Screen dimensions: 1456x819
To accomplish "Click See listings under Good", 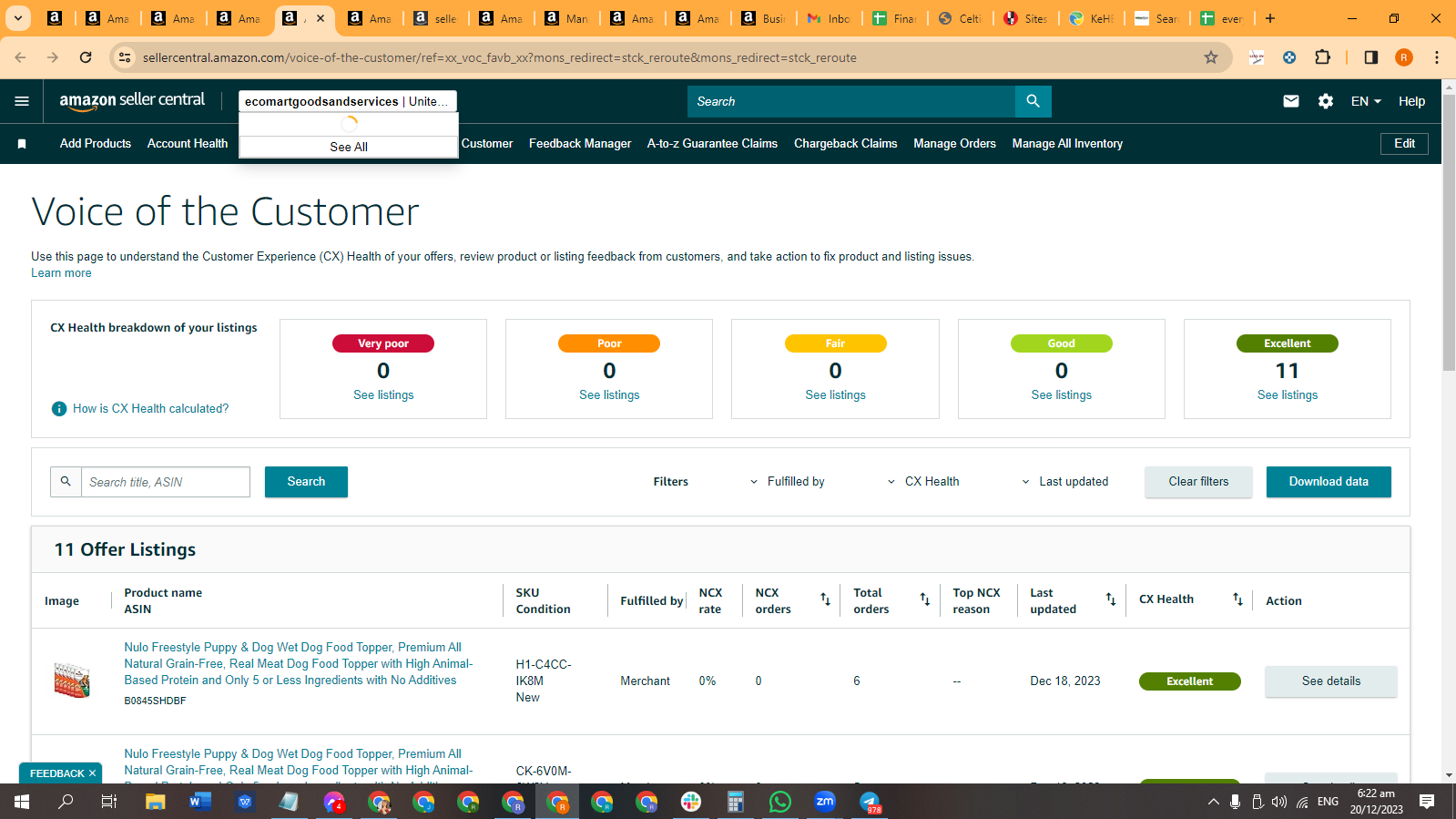I will (1061, 395).
